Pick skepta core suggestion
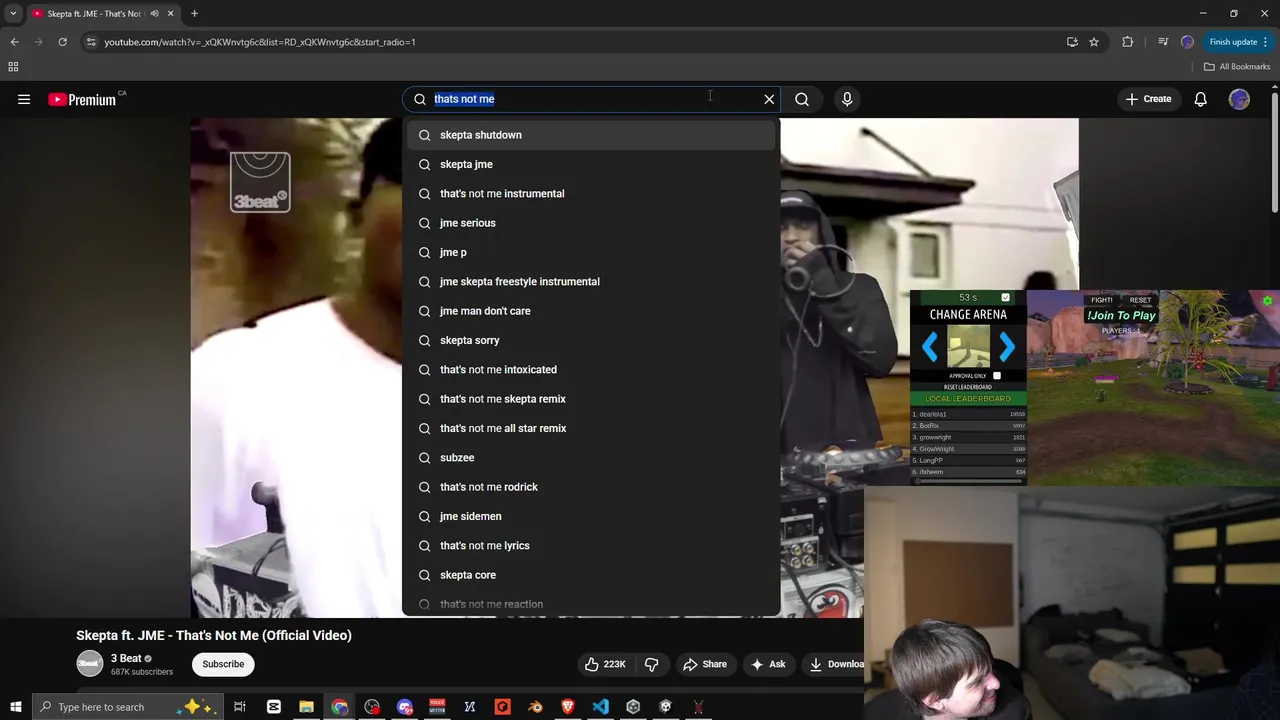 (x=591, y=575)
